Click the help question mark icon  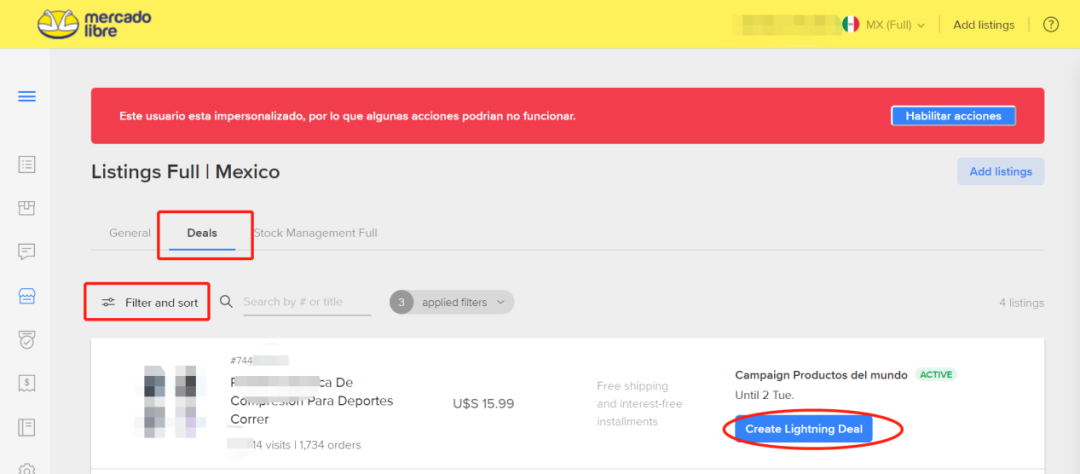(x=1050, y=25)
